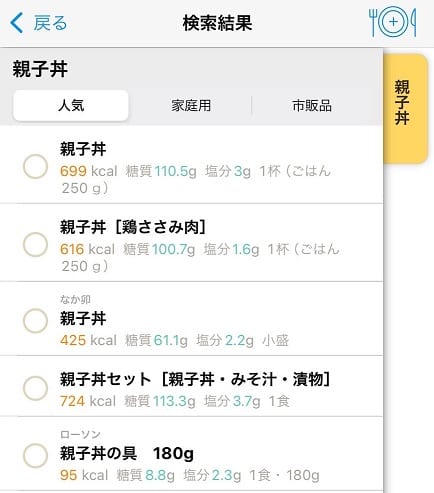
Task: Tap the back chevron arrow icon
Action: (x=17, y=23)
